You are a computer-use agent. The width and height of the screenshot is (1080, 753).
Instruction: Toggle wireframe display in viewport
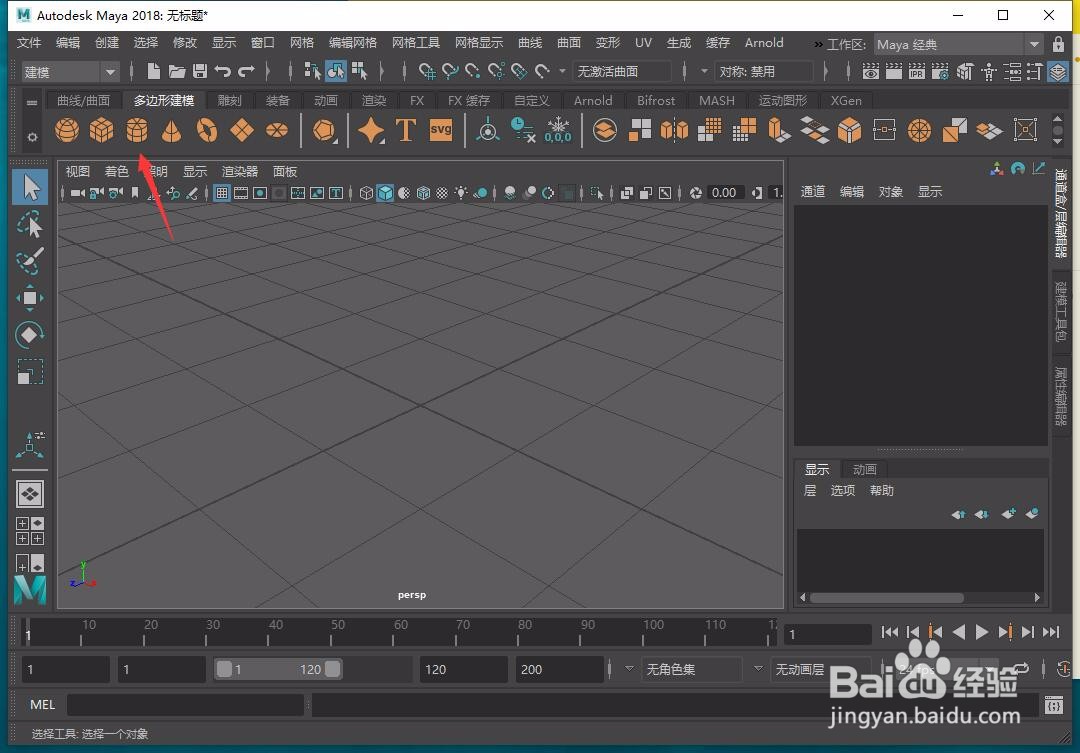point(366,193)
